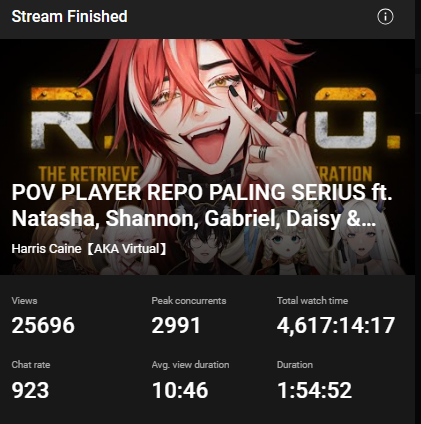Click the 25696 views value
The height and width of the screenshot is (424, 421).
point(43,325)
